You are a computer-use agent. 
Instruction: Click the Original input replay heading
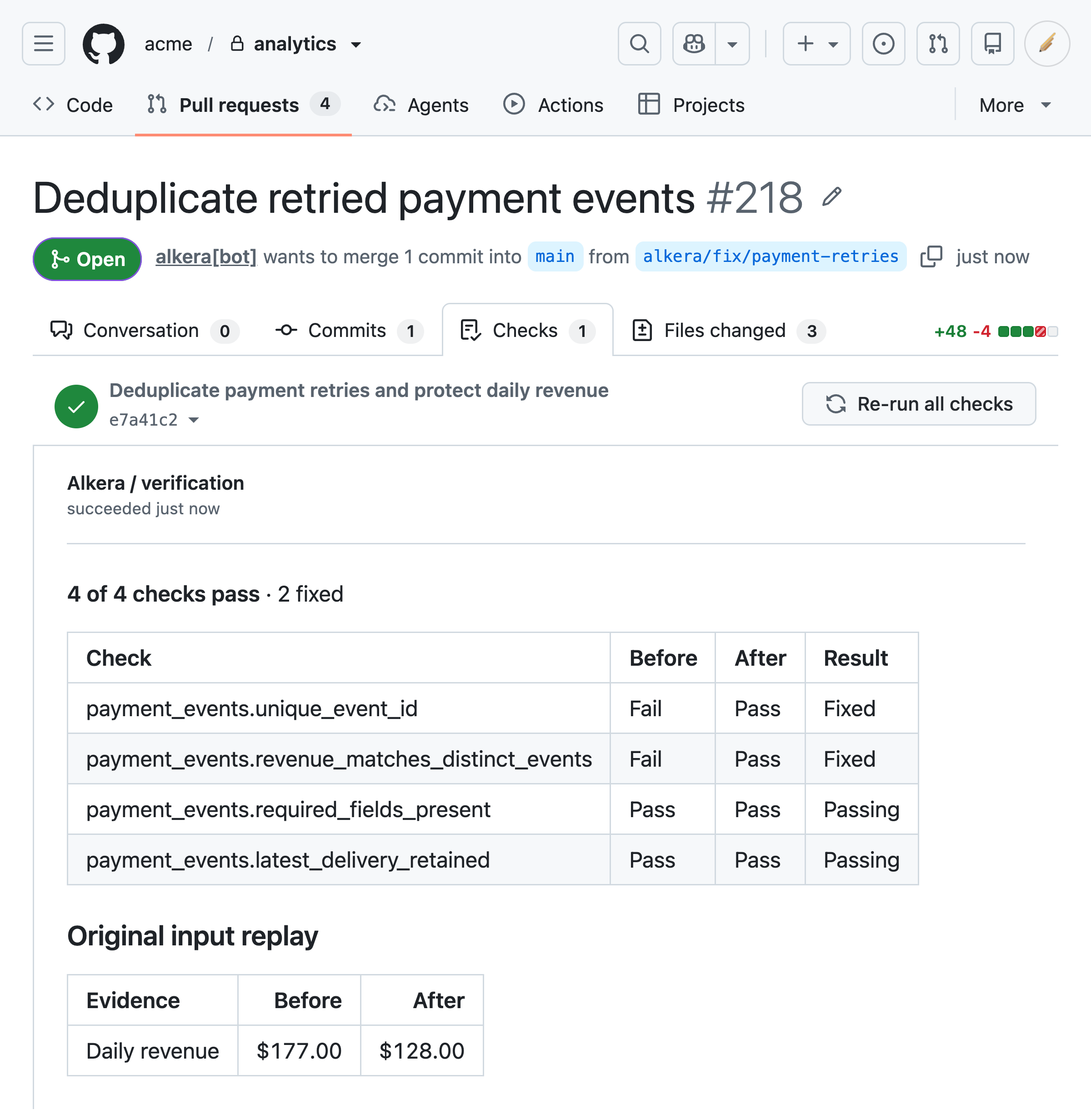coord(193,936)
